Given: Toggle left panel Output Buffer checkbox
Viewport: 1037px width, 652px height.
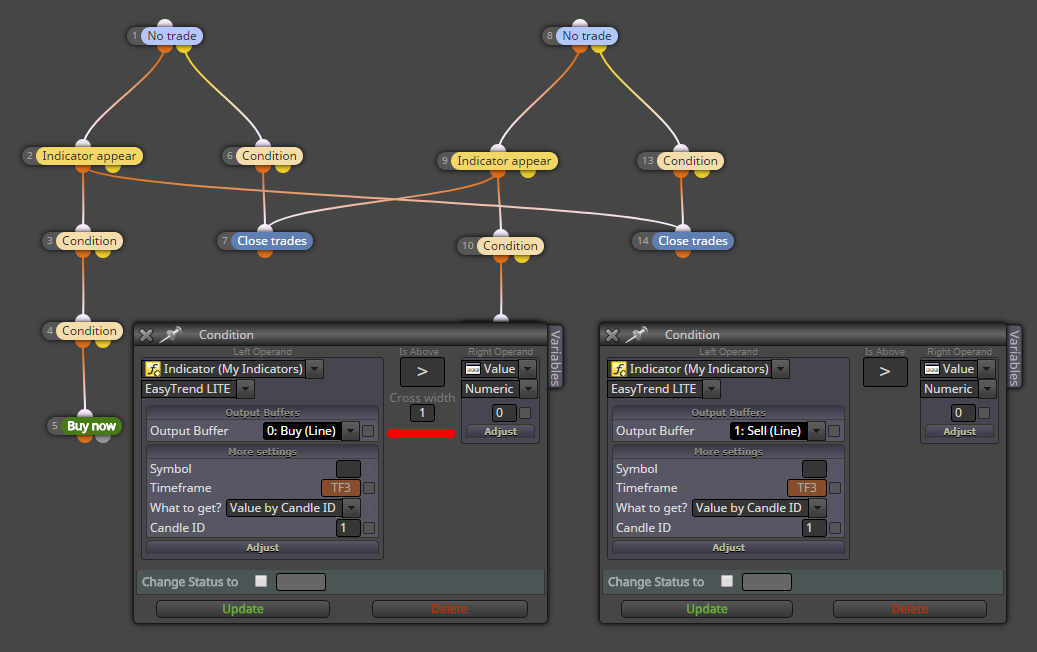Looking at the screenshot, I should pyautogui.click(x=368, y=431).
